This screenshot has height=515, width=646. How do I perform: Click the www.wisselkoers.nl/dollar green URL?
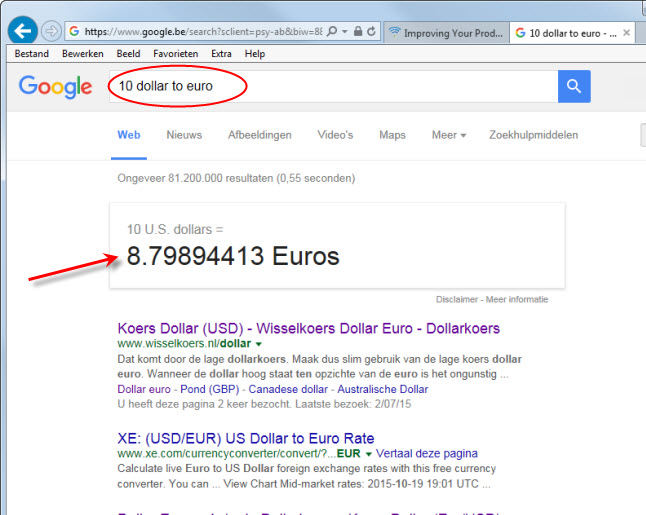pos(184,344)
